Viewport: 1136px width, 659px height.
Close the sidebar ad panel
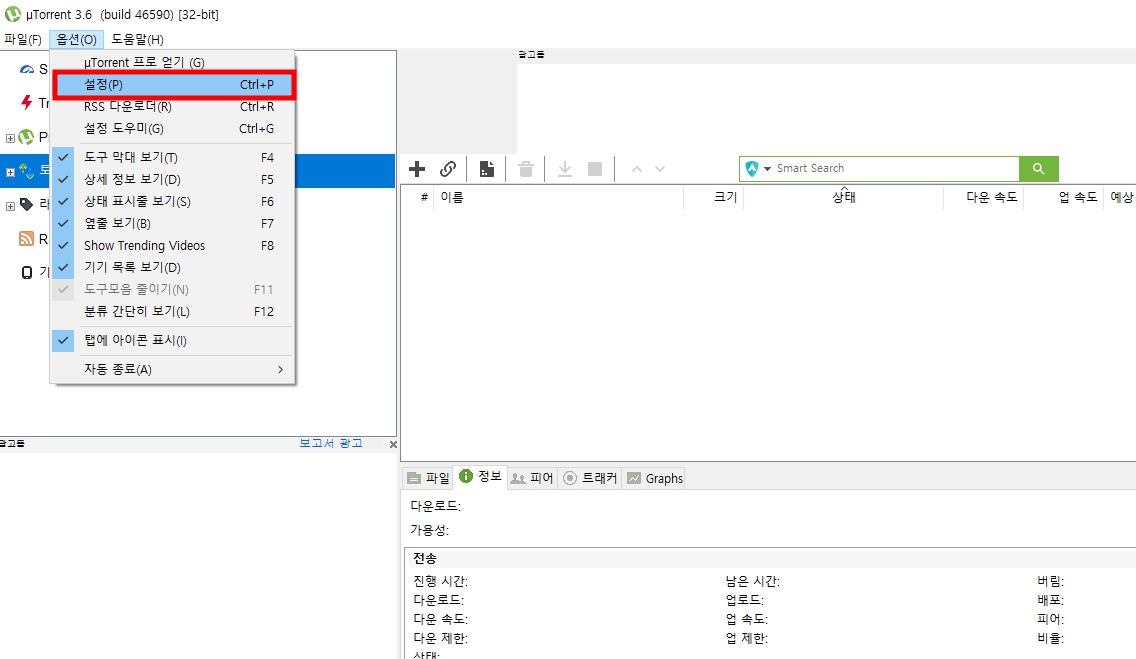[393, 444]
